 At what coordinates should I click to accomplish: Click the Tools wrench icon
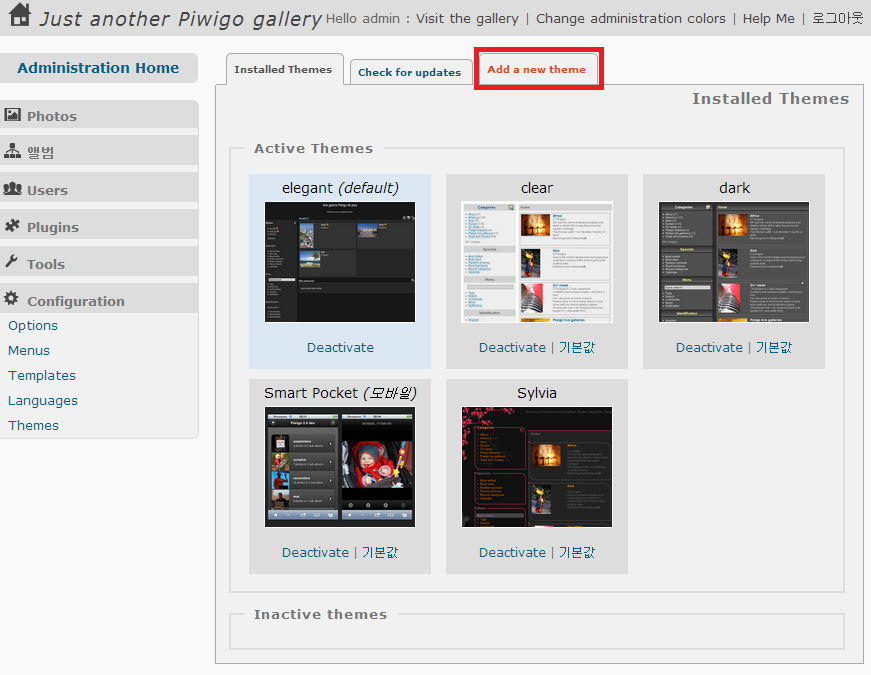[12, 262]
